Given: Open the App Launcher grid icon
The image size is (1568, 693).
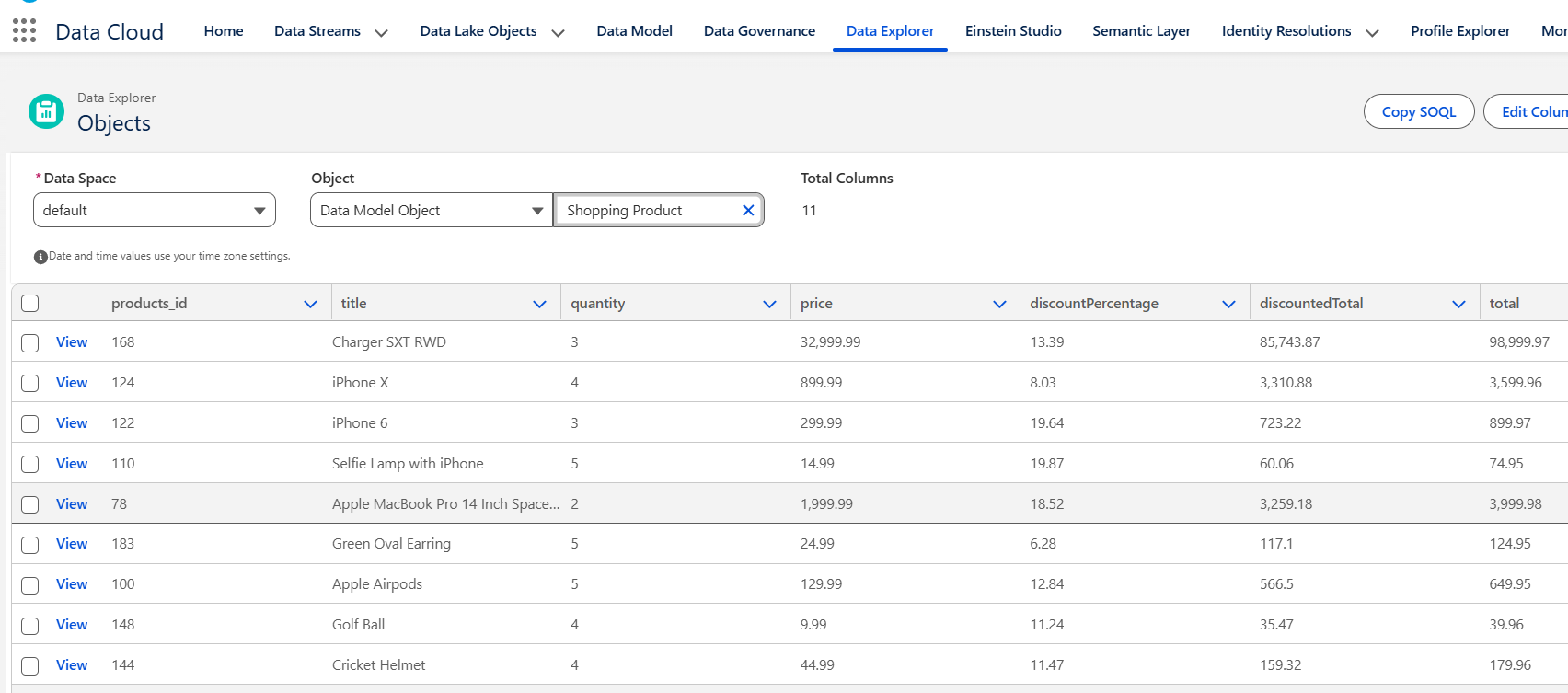Looking at the screenshot, I should (25, 31).
